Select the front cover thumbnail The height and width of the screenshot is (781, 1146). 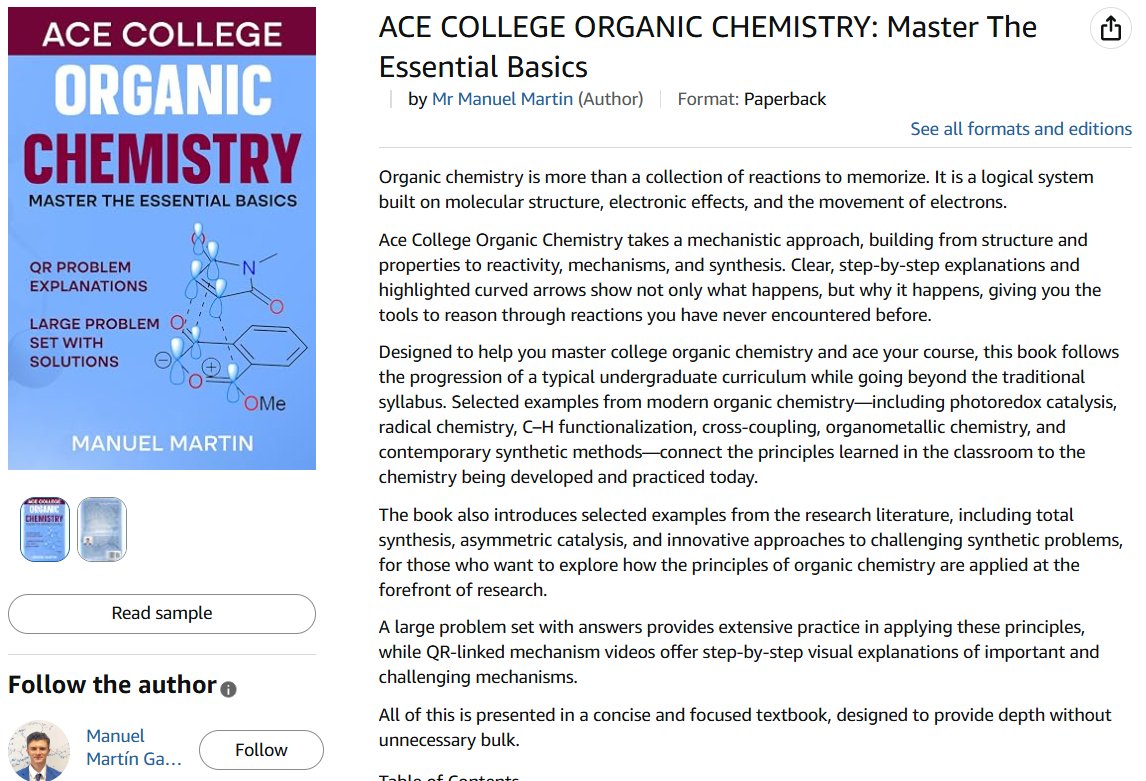click(x=45, y=529)
